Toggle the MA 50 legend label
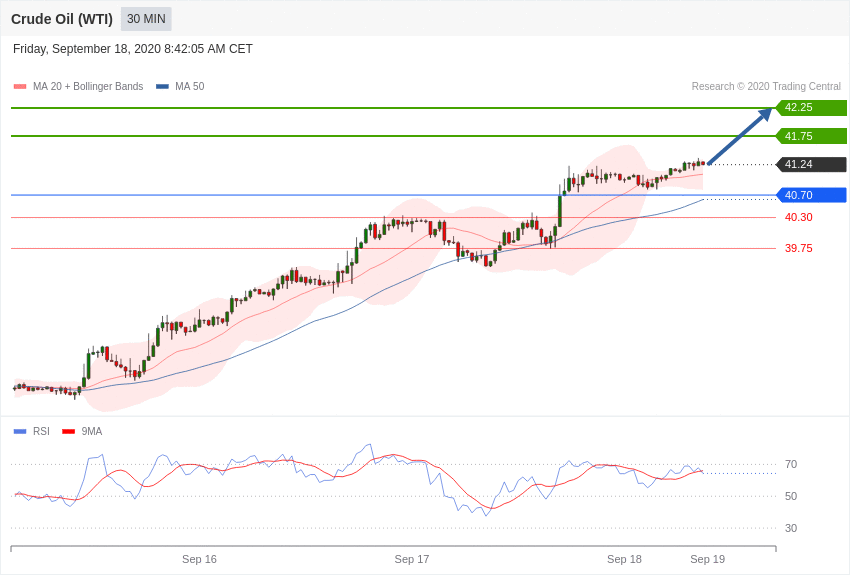850x576 pixels. [190, 87]
